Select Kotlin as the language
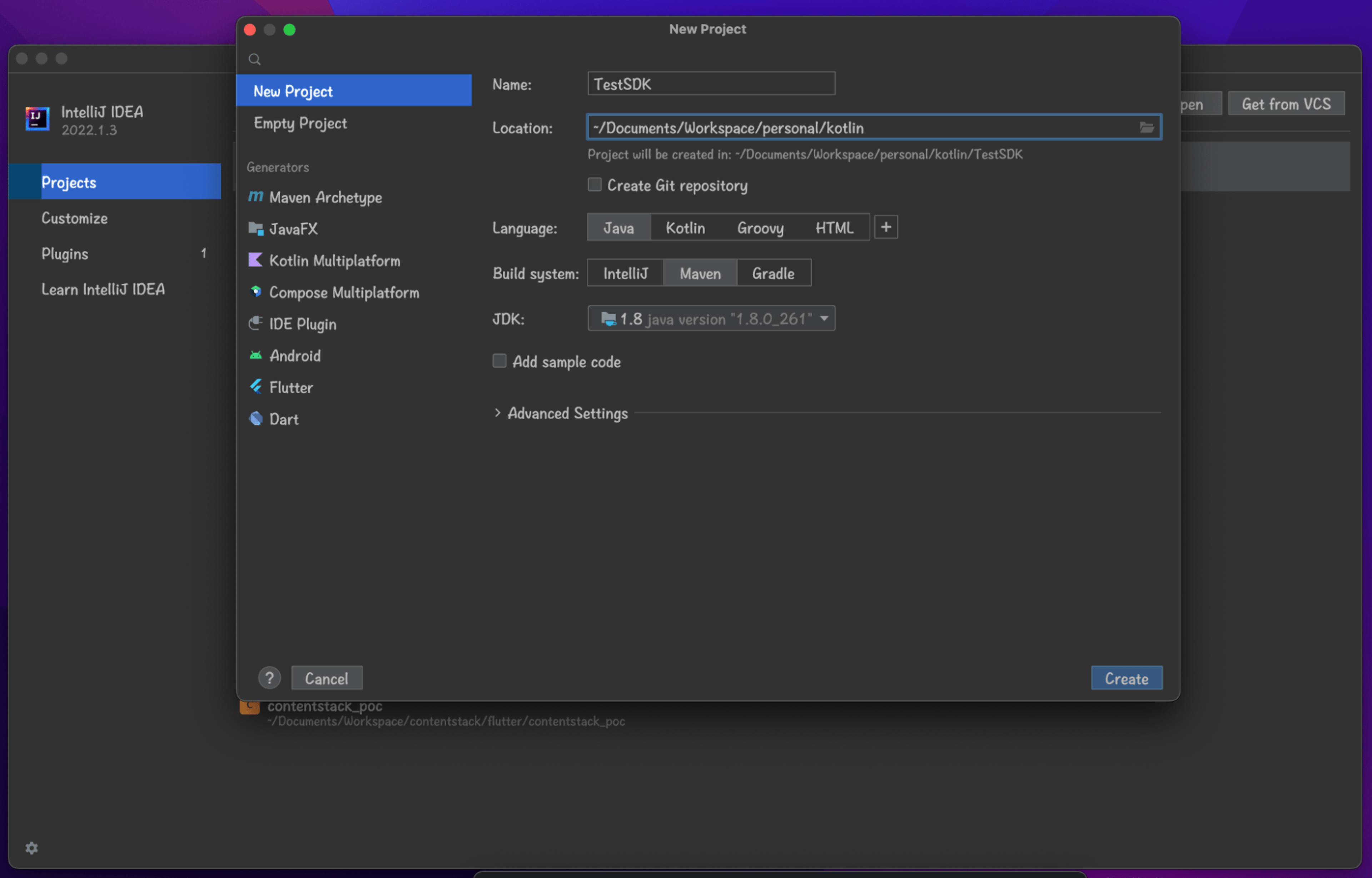1372x878 pixels. click(685, 228)
